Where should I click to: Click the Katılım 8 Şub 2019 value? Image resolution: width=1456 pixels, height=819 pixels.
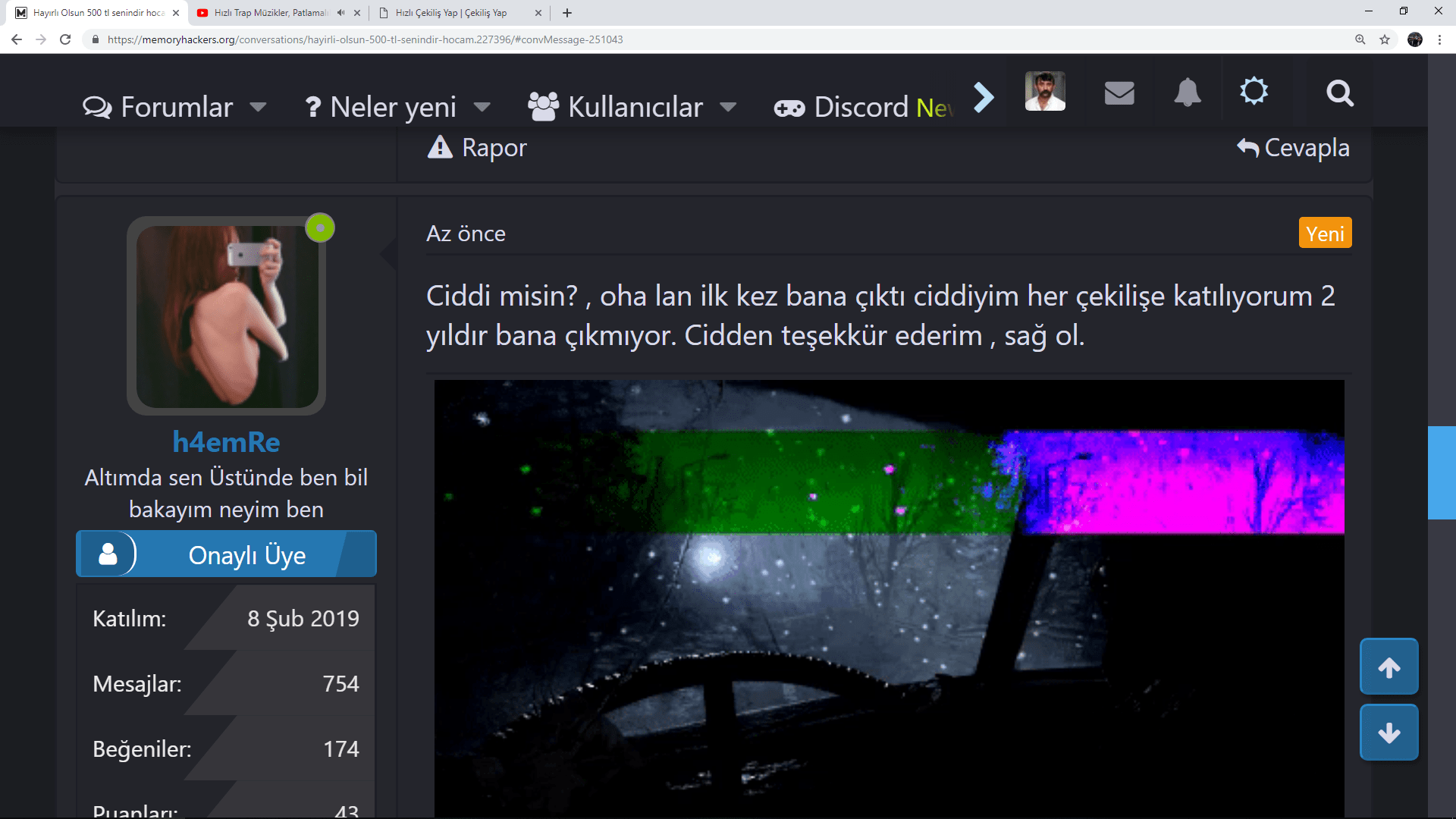click(303, 618)
